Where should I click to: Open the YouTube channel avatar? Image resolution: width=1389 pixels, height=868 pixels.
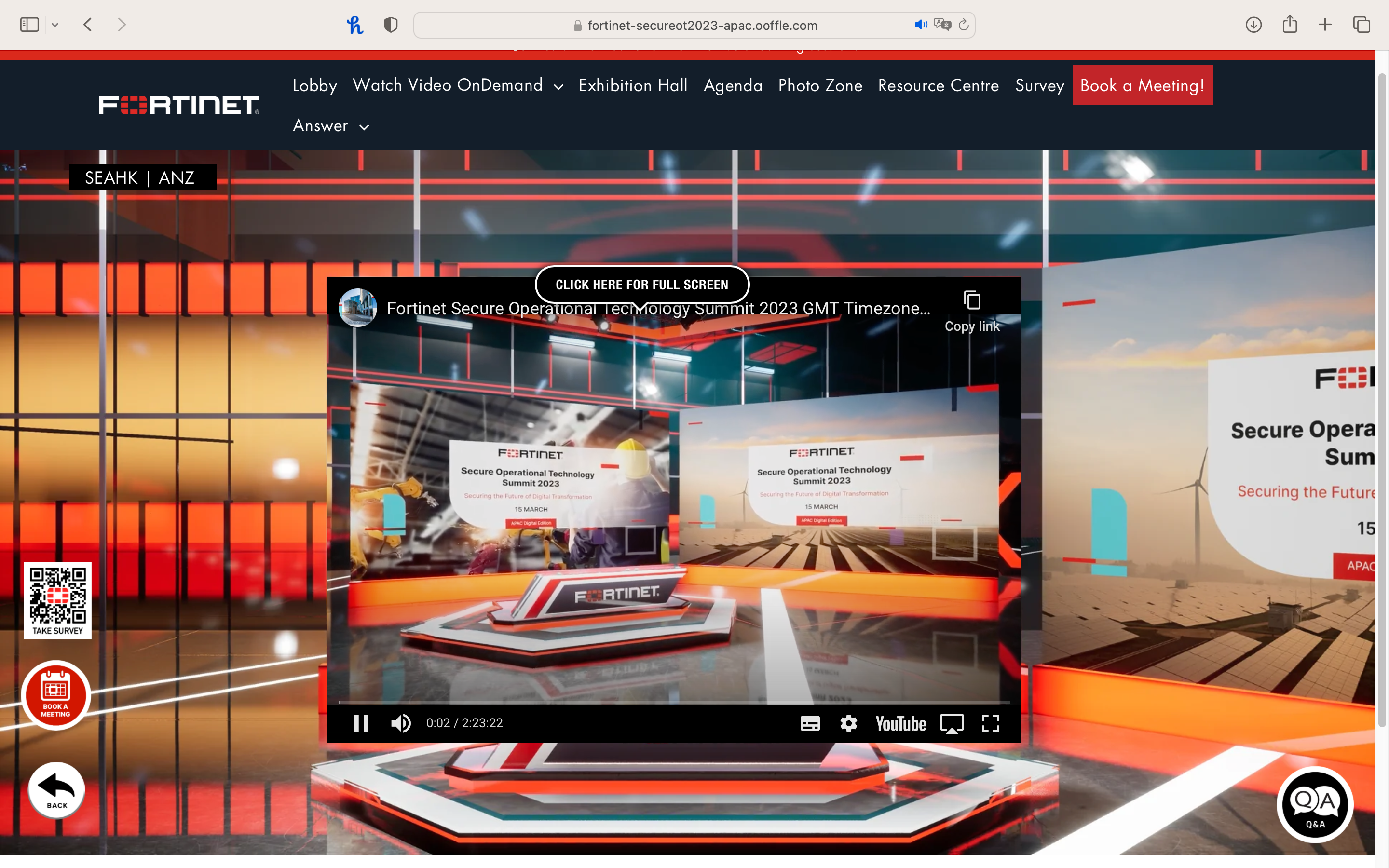click(357, 308)
